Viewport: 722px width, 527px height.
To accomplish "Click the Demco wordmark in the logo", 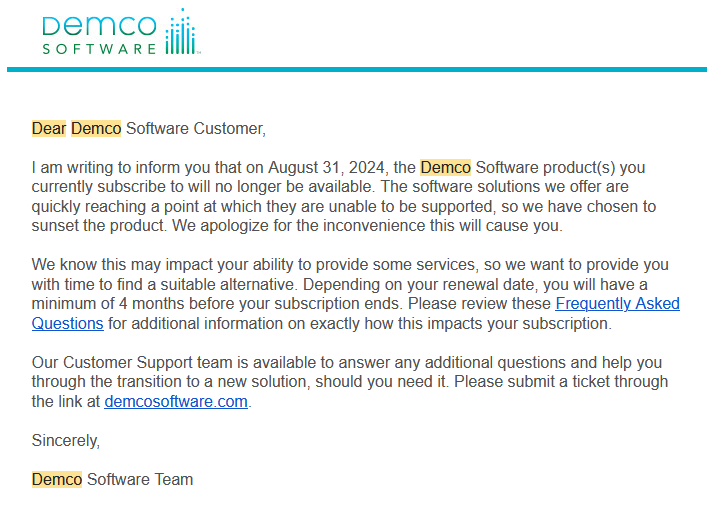I will [x=99, y=26].
